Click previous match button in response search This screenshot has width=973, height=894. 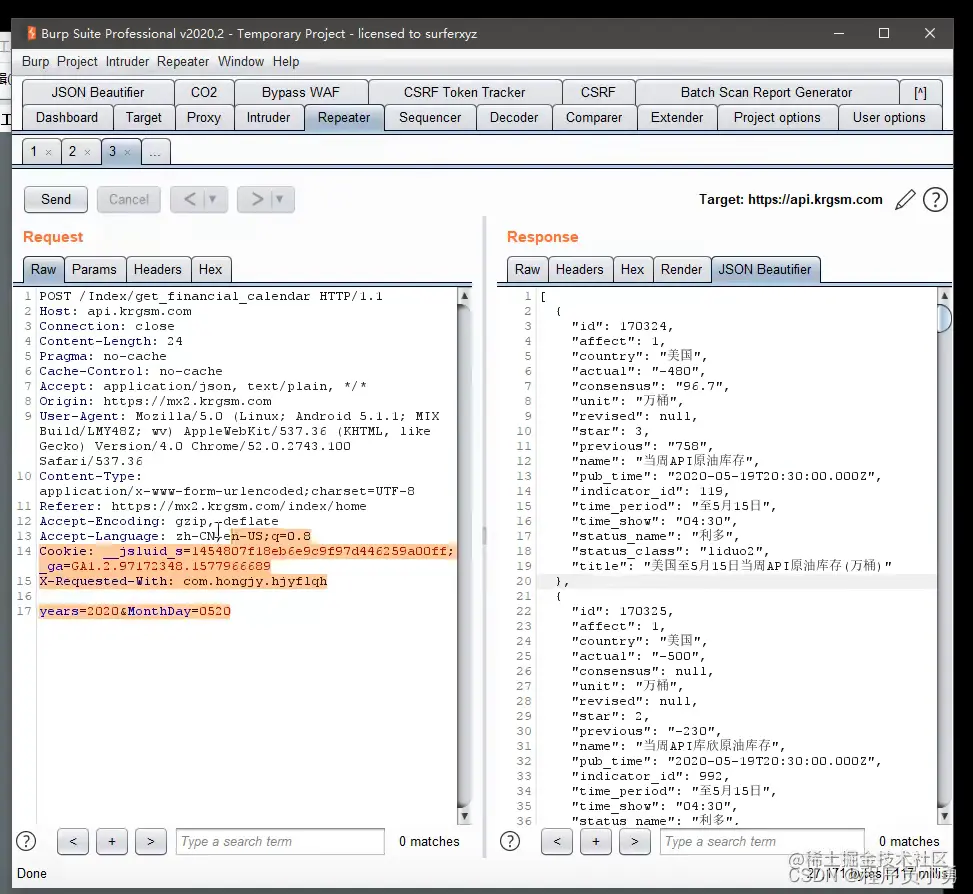click(x=557, y=841)
